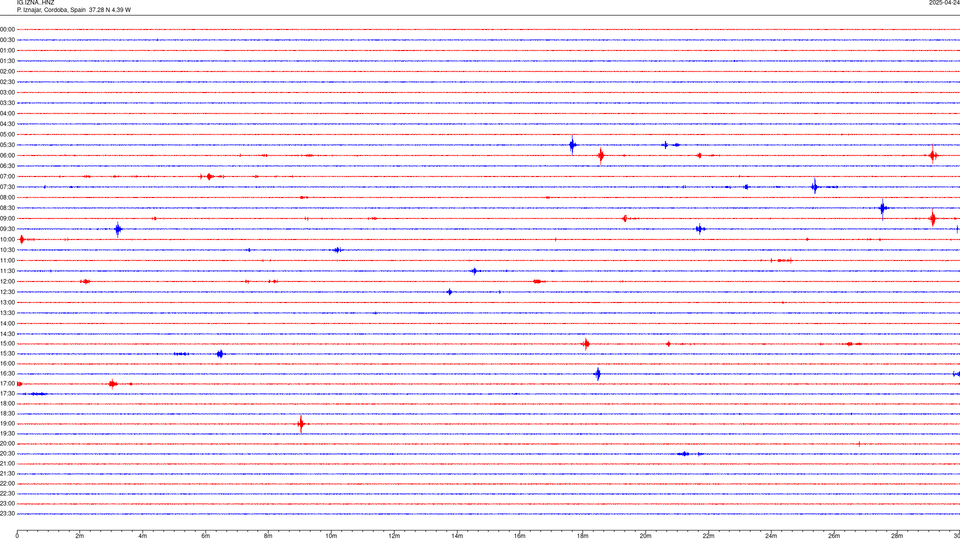The image size is (960, 540).
Task: Click the 09:30 time label
Action: point(7,229)
